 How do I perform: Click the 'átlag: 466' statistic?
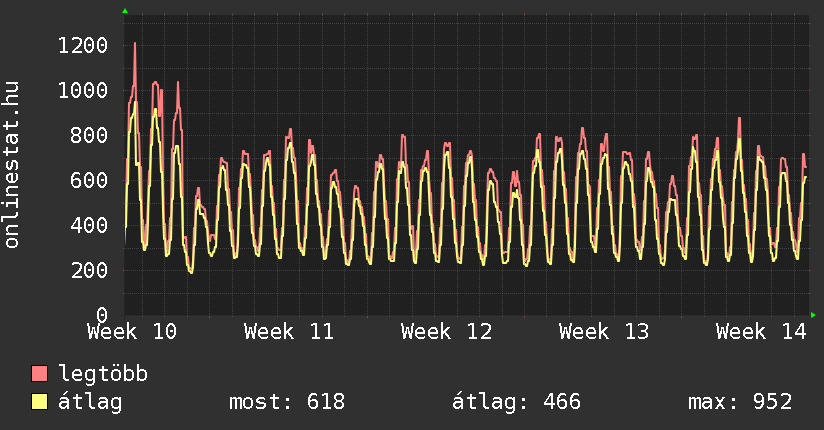click(x=517, y=402)
